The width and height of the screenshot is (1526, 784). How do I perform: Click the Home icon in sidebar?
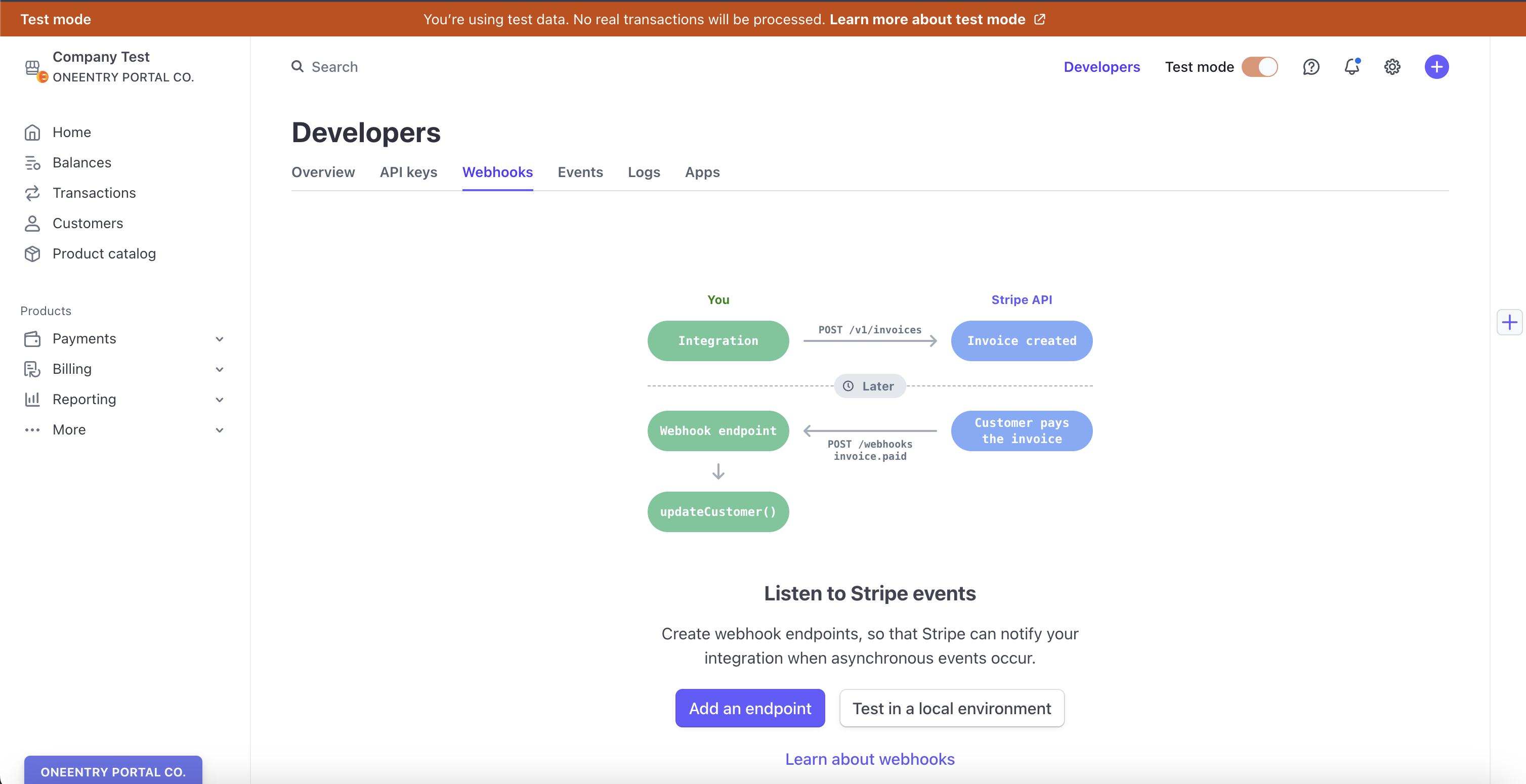pyautogui.click(x=32, y=132)
